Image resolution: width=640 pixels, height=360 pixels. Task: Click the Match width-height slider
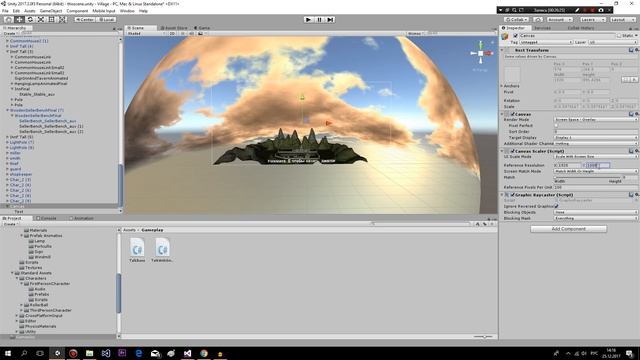588,177
